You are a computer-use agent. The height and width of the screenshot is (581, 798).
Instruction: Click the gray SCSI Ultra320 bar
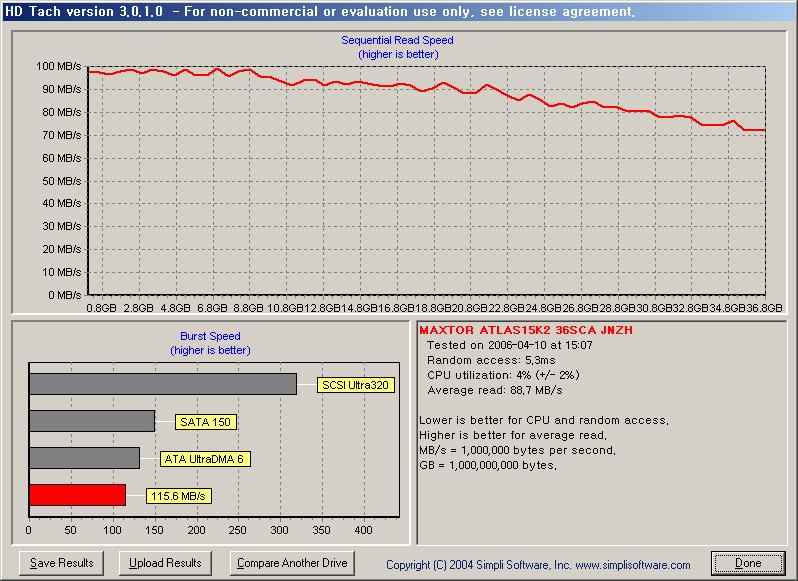163,384
